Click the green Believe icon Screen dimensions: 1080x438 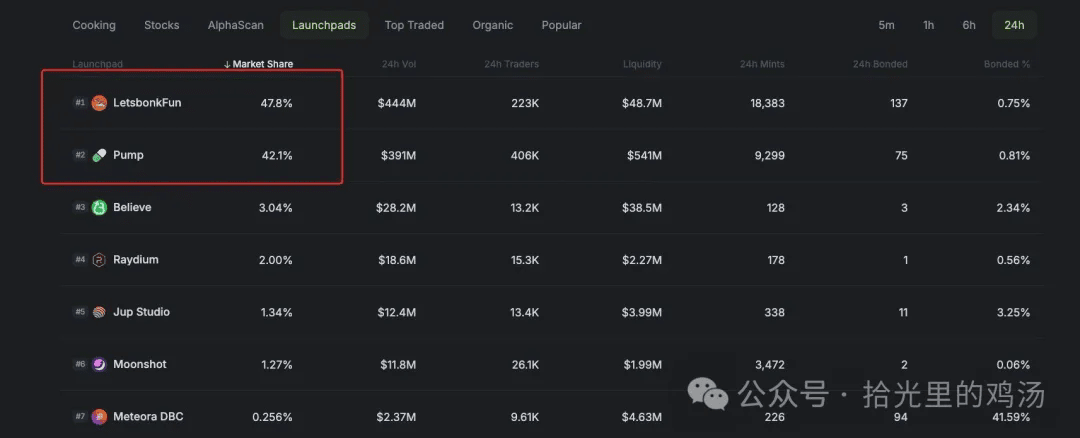click(x=99, y=208)
